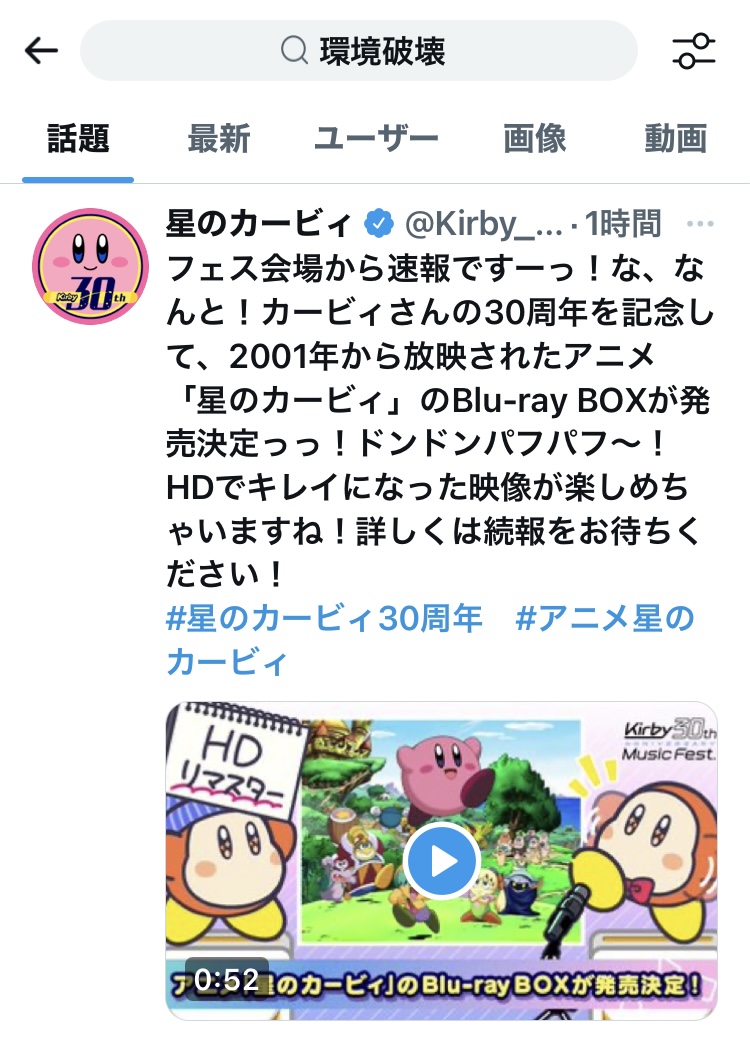Click the blue verified badge
The image size is (750, 1041).
tap(379, 224)
